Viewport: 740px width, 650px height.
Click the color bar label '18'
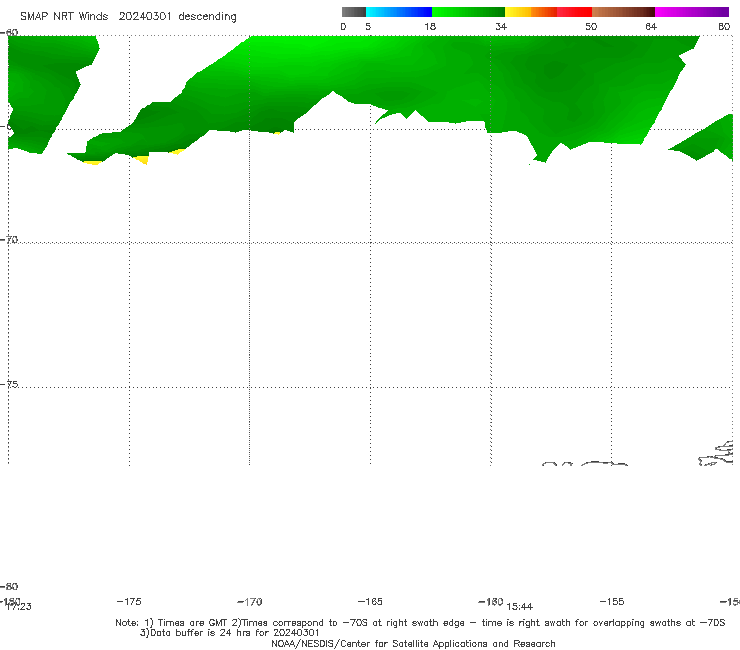click(x=430, y=27)
